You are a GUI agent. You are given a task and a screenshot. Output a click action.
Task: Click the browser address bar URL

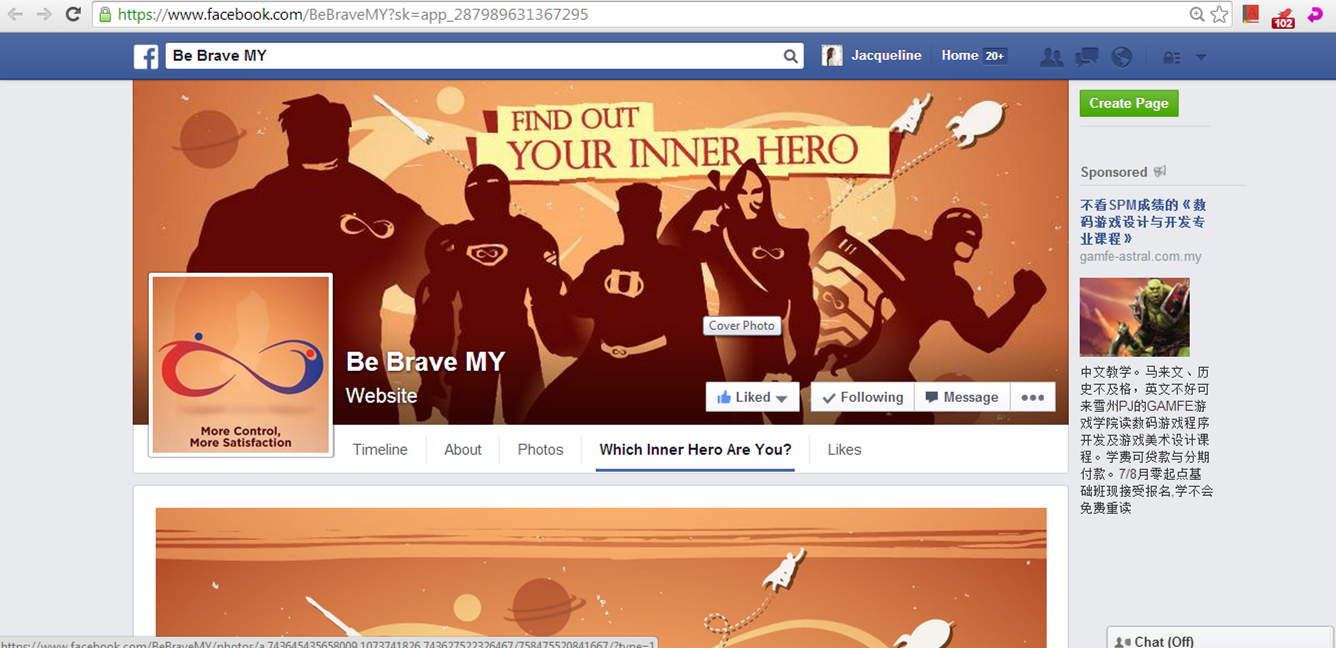coord(353,15)
